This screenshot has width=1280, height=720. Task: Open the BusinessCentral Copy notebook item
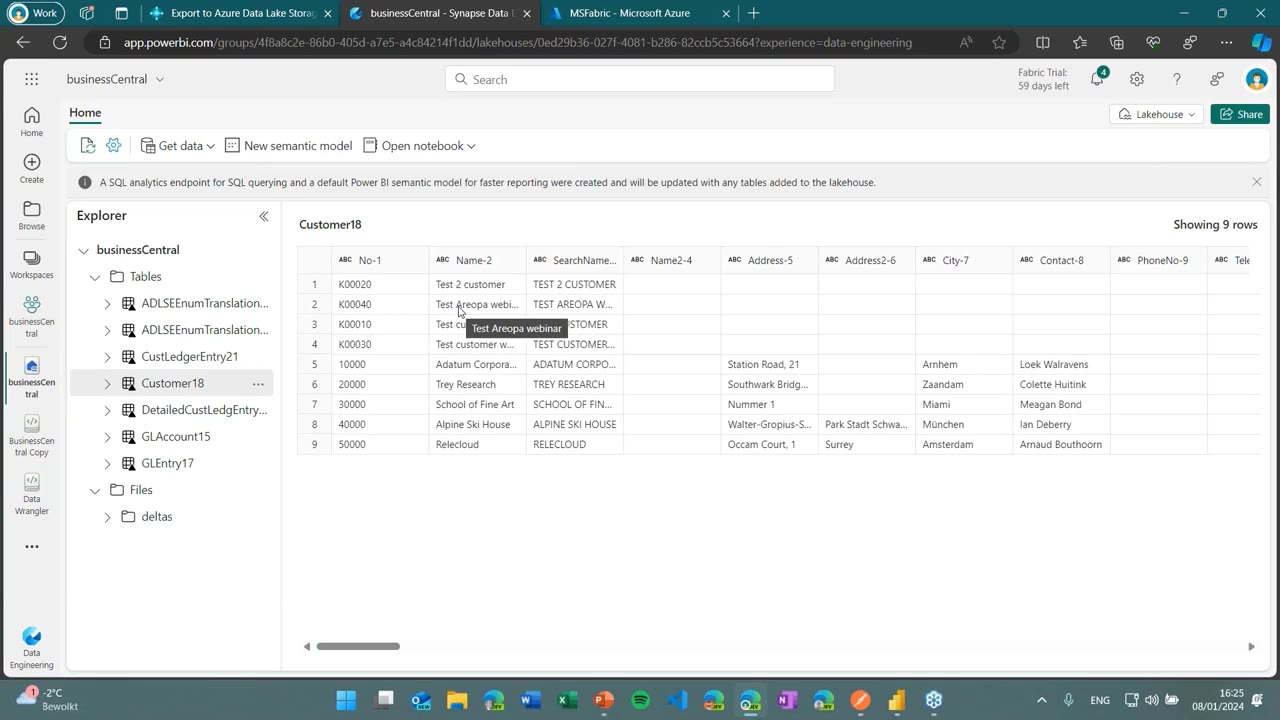(32, 436)
